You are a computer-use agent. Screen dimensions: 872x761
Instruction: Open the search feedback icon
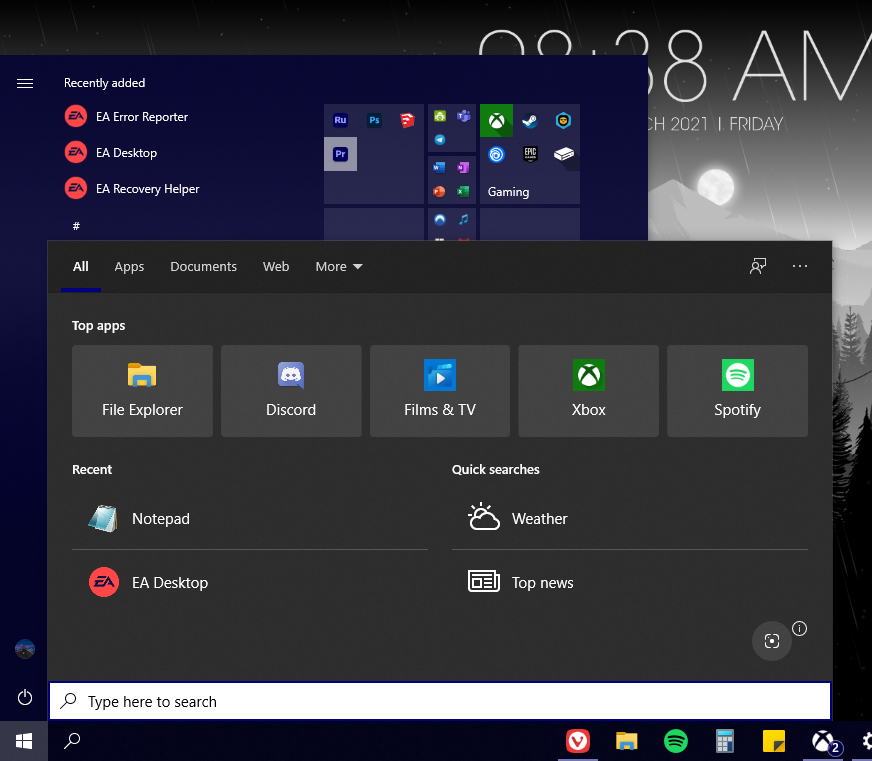tap(758, 266)
